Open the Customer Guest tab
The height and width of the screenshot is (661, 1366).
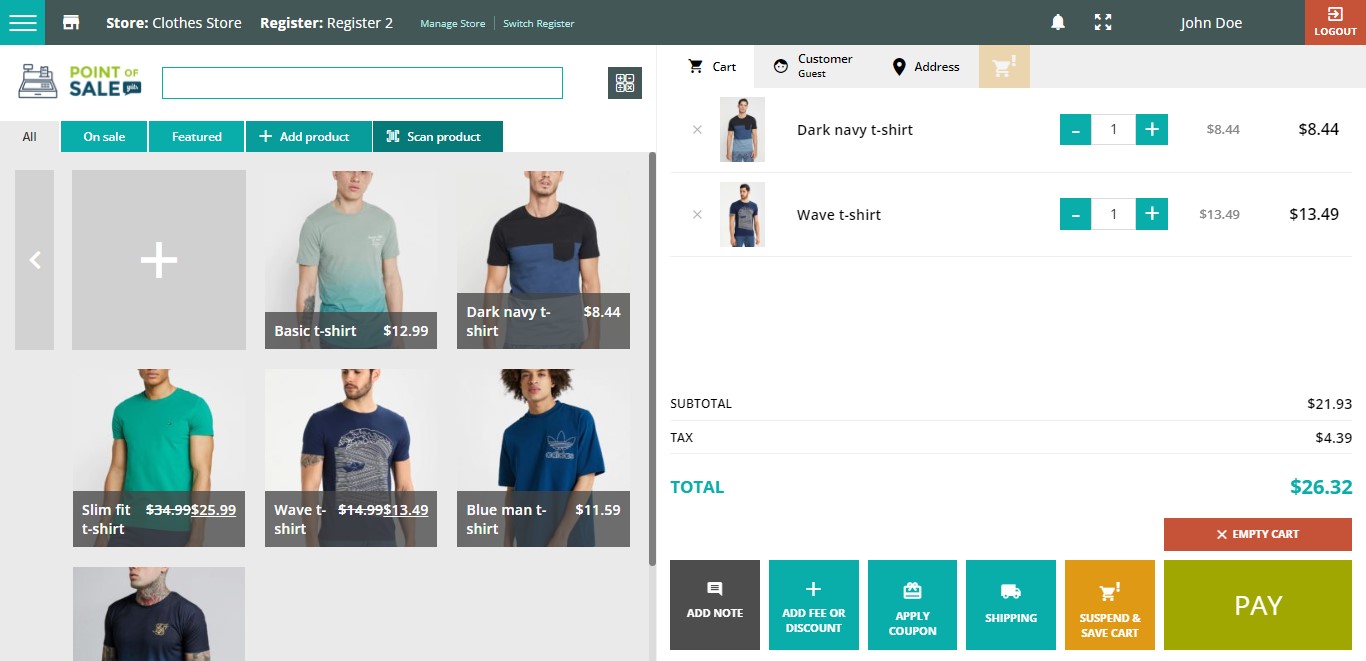(x=813, y=66)
